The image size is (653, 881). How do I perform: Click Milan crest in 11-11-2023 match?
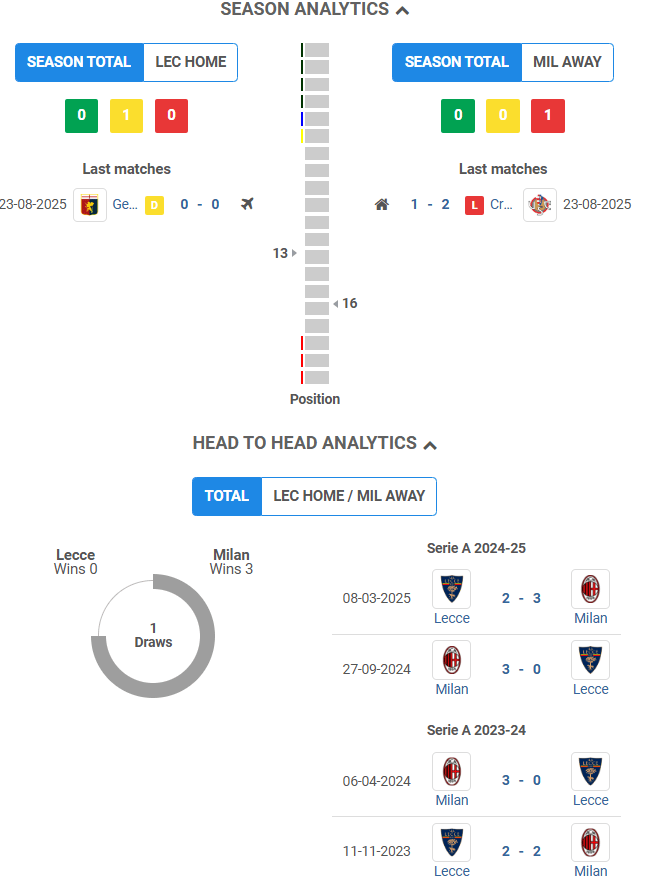click(590, 842)
